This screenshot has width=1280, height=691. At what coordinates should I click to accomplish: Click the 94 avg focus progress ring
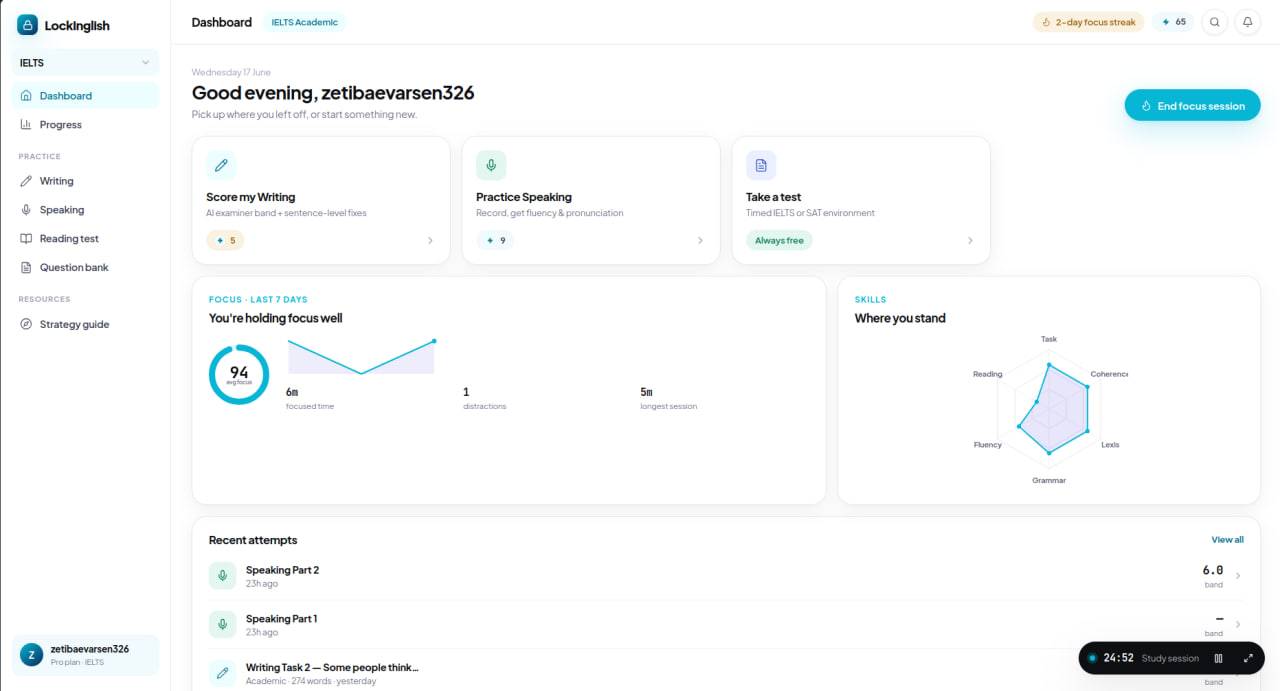pyautogui.click(x=239, y=375)
